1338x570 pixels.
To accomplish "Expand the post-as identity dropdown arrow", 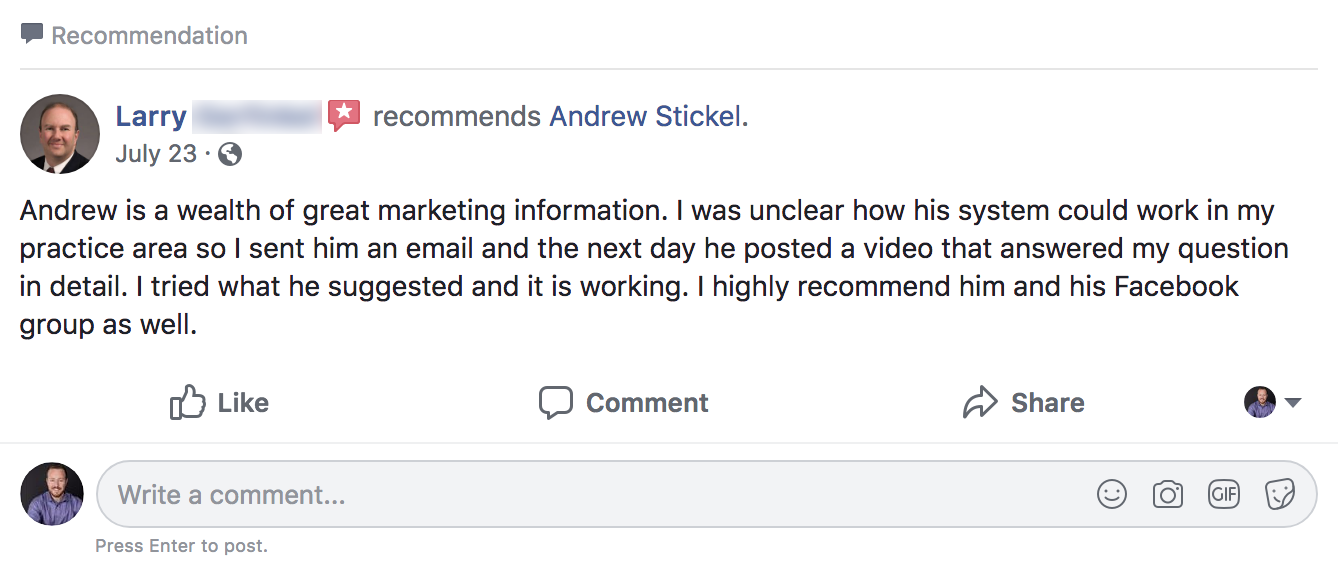I will 1293,403.
